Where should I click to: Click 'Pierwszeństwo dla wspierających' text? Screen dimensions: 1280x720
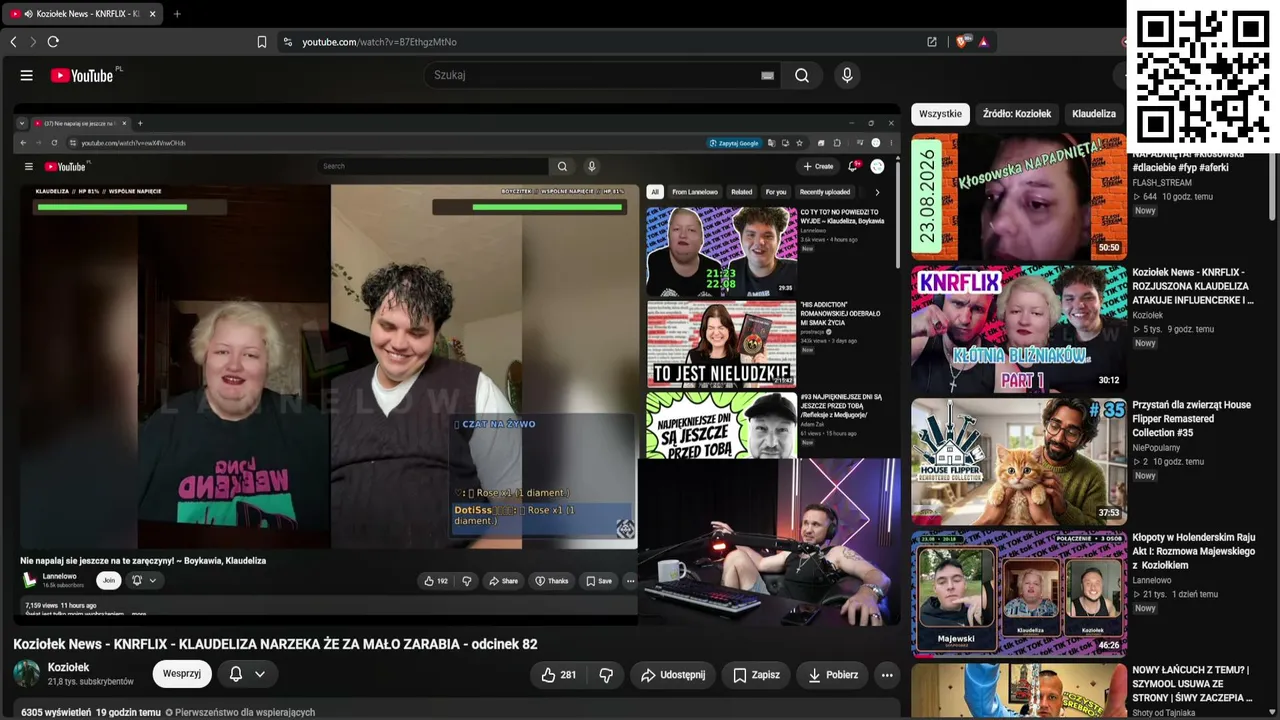point(245,713)
